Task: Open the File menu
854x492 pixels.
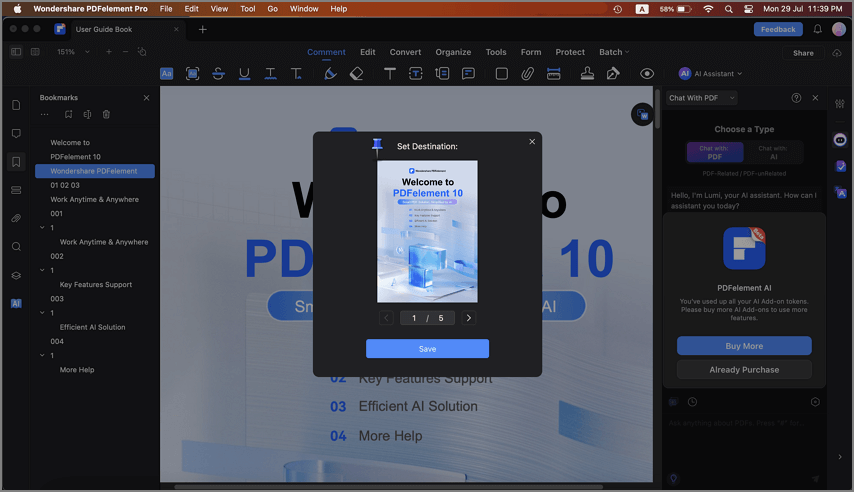Action: pos(166,9)
